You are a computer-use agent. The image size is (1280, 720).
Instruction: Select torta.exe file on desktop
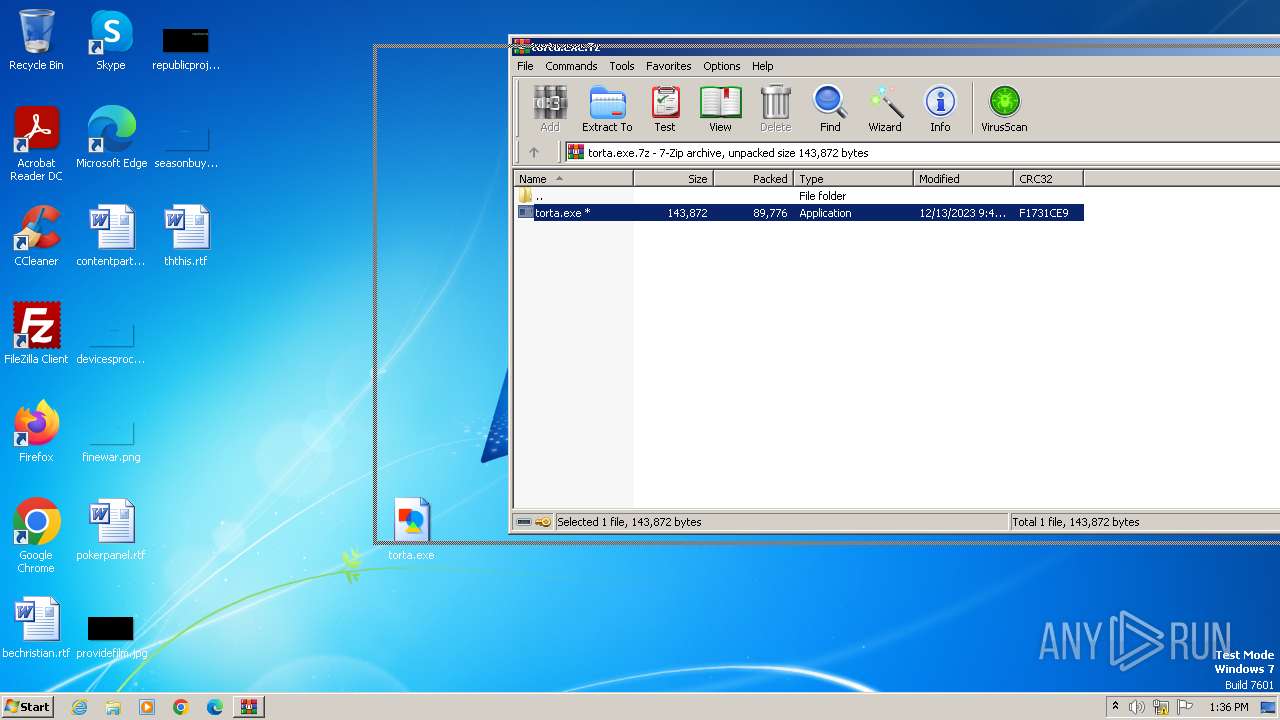click(411, 529)
